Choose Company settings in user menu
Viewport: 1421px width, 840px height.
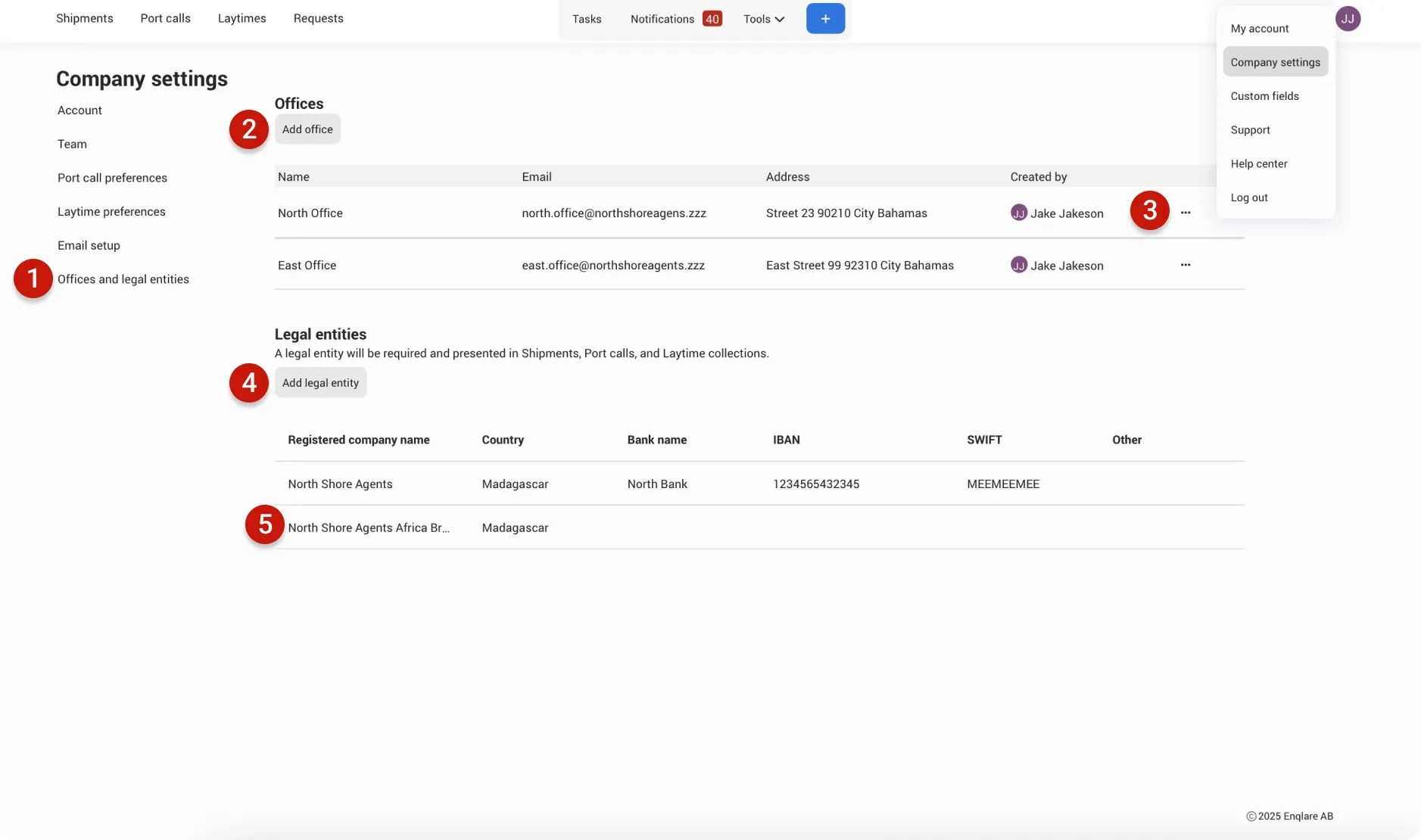(1276, 62)
